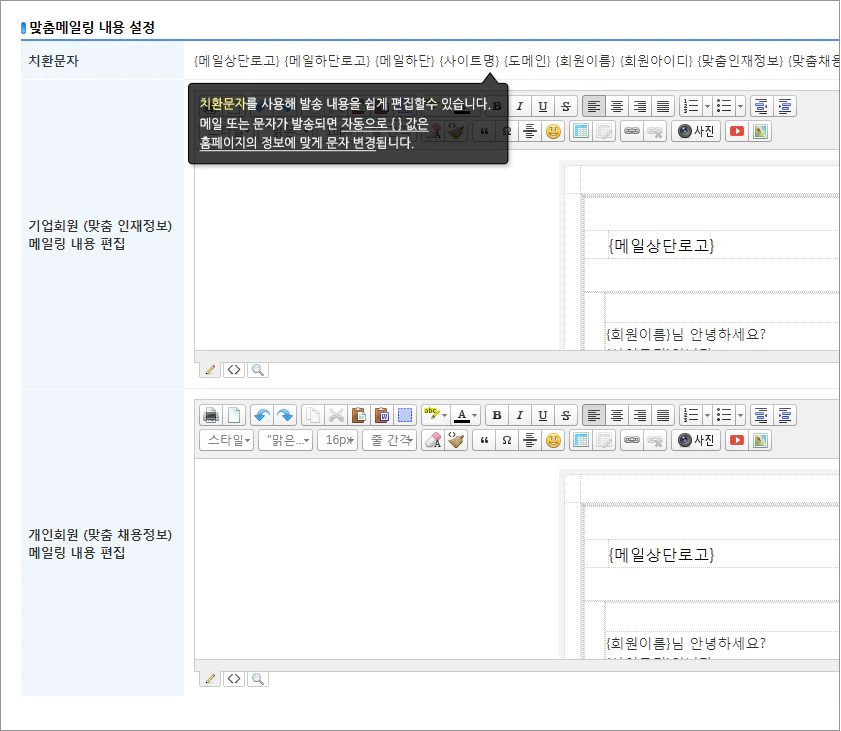Open the font color picker swatch
This screenshot has height=731, width=841.
[x=462, y=415]
